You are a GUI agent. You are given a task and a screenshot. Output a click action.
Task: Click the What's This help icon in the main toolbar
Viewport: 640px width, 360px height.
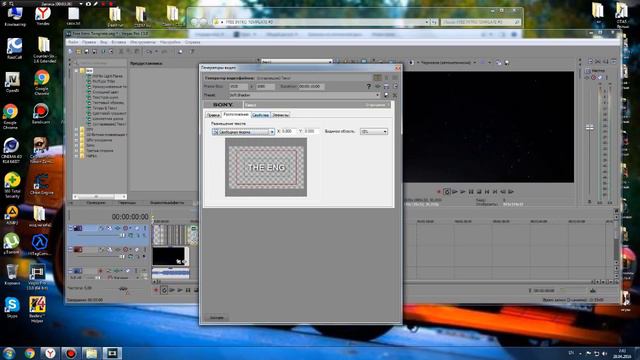[192, 51]
